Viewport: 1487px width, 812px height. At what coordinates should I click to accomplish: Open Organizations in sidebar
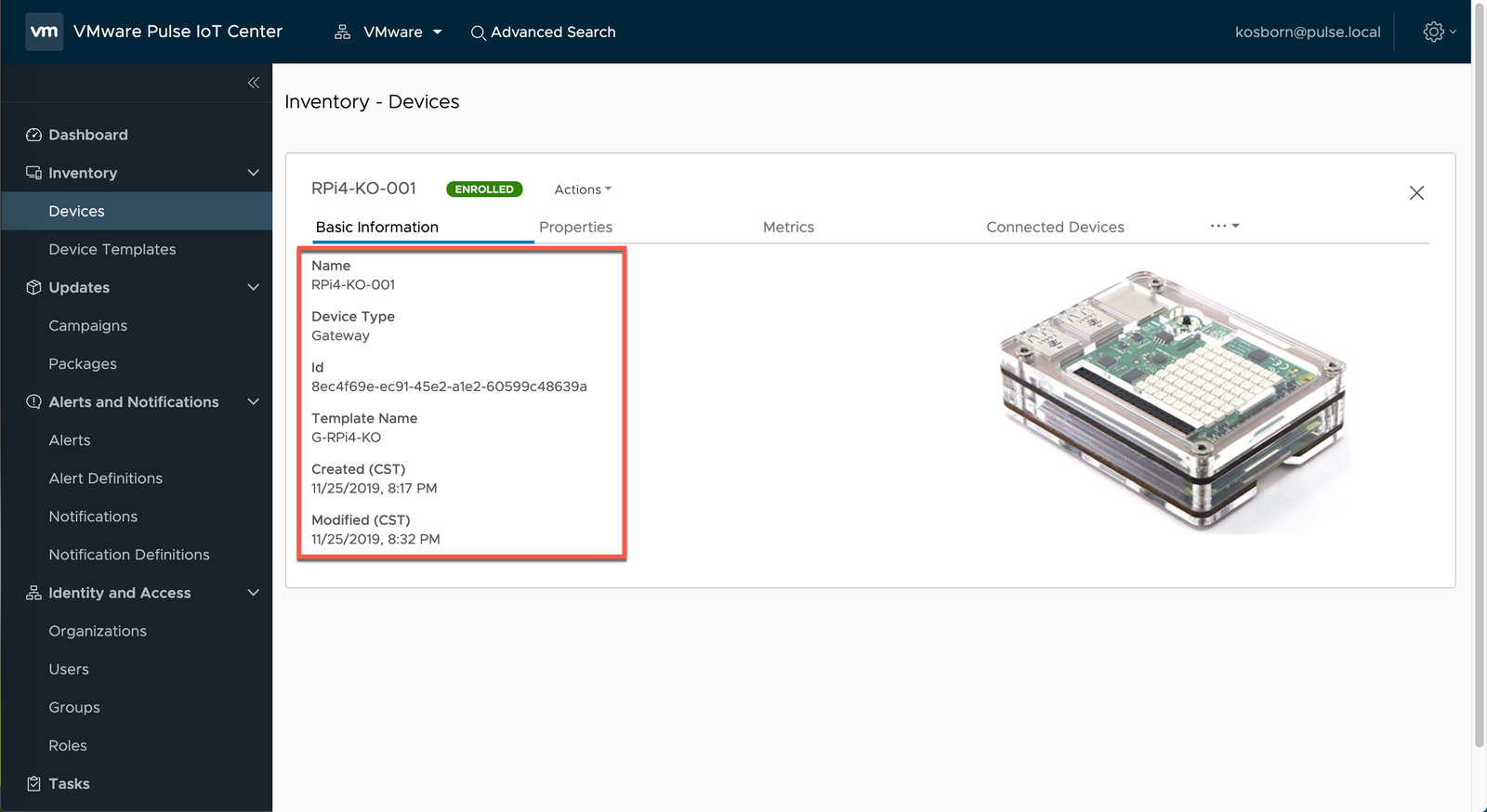point(98,631)
